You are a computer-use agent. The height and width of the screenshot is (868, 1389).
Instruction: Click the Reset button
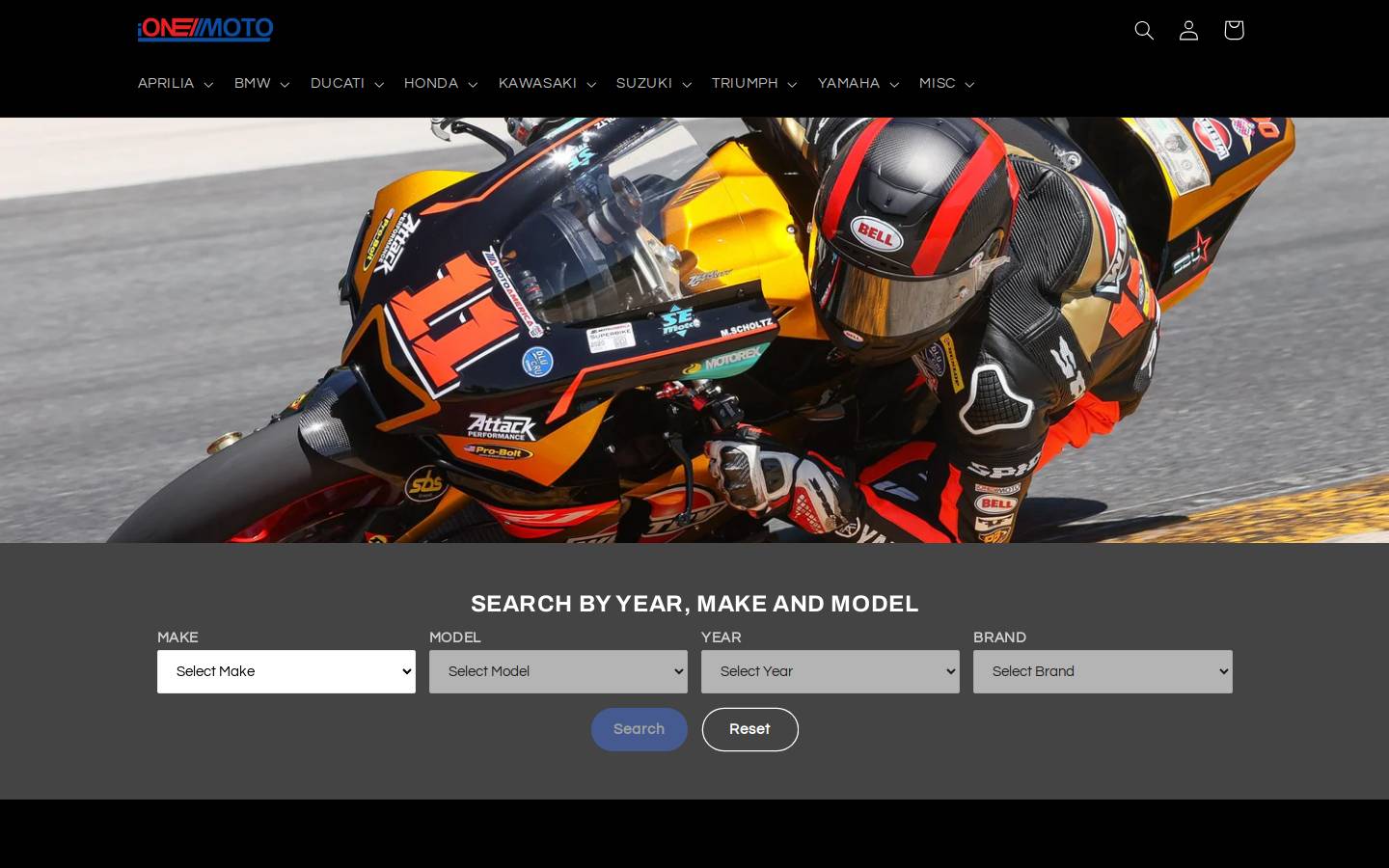(x=749, y=729)
